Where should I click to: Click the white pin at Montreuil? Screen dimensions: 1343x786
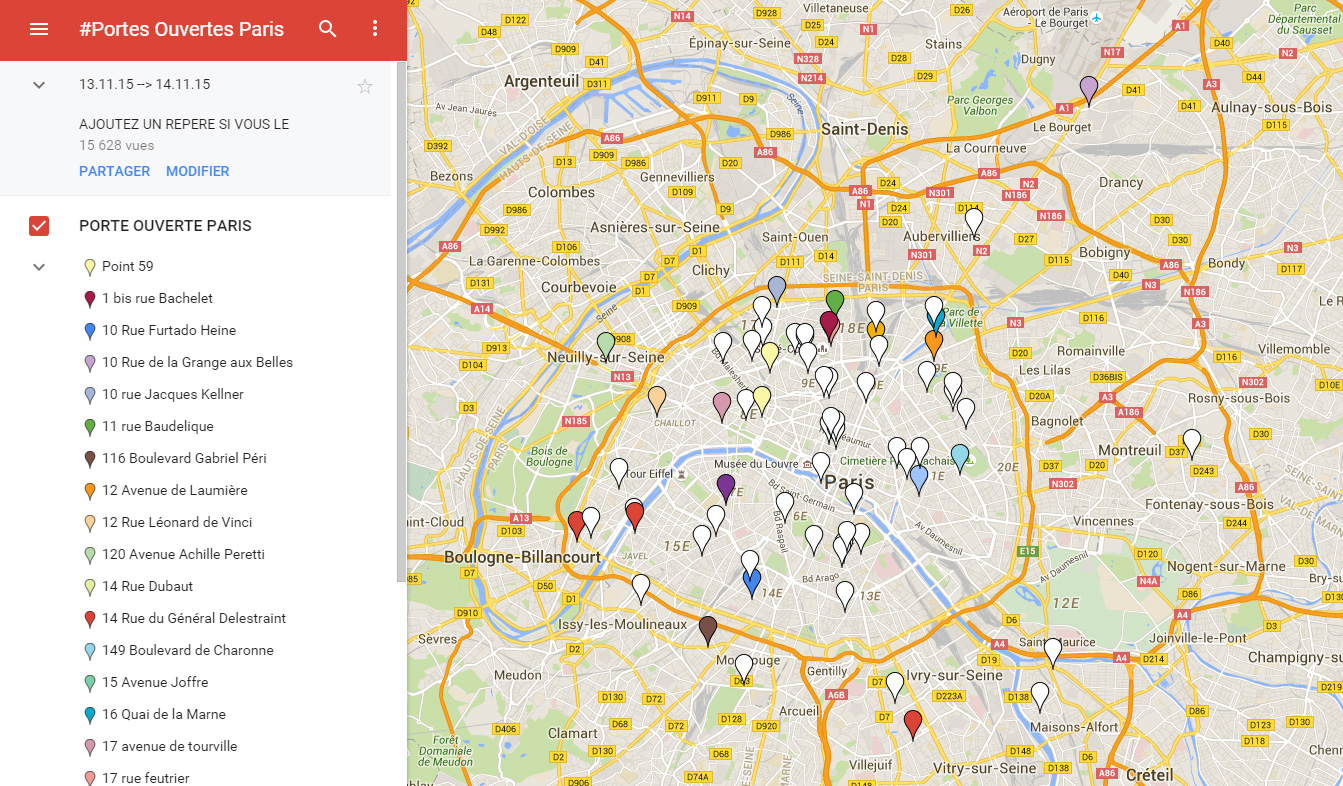(x=1191, y=441)
